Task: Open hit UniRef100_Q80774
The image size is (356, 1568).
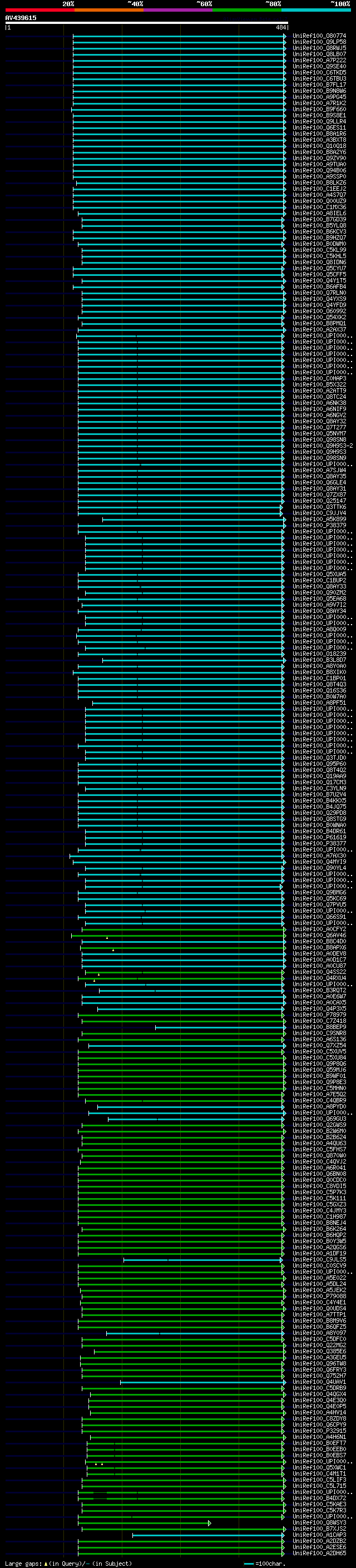Action: [319, 36]
